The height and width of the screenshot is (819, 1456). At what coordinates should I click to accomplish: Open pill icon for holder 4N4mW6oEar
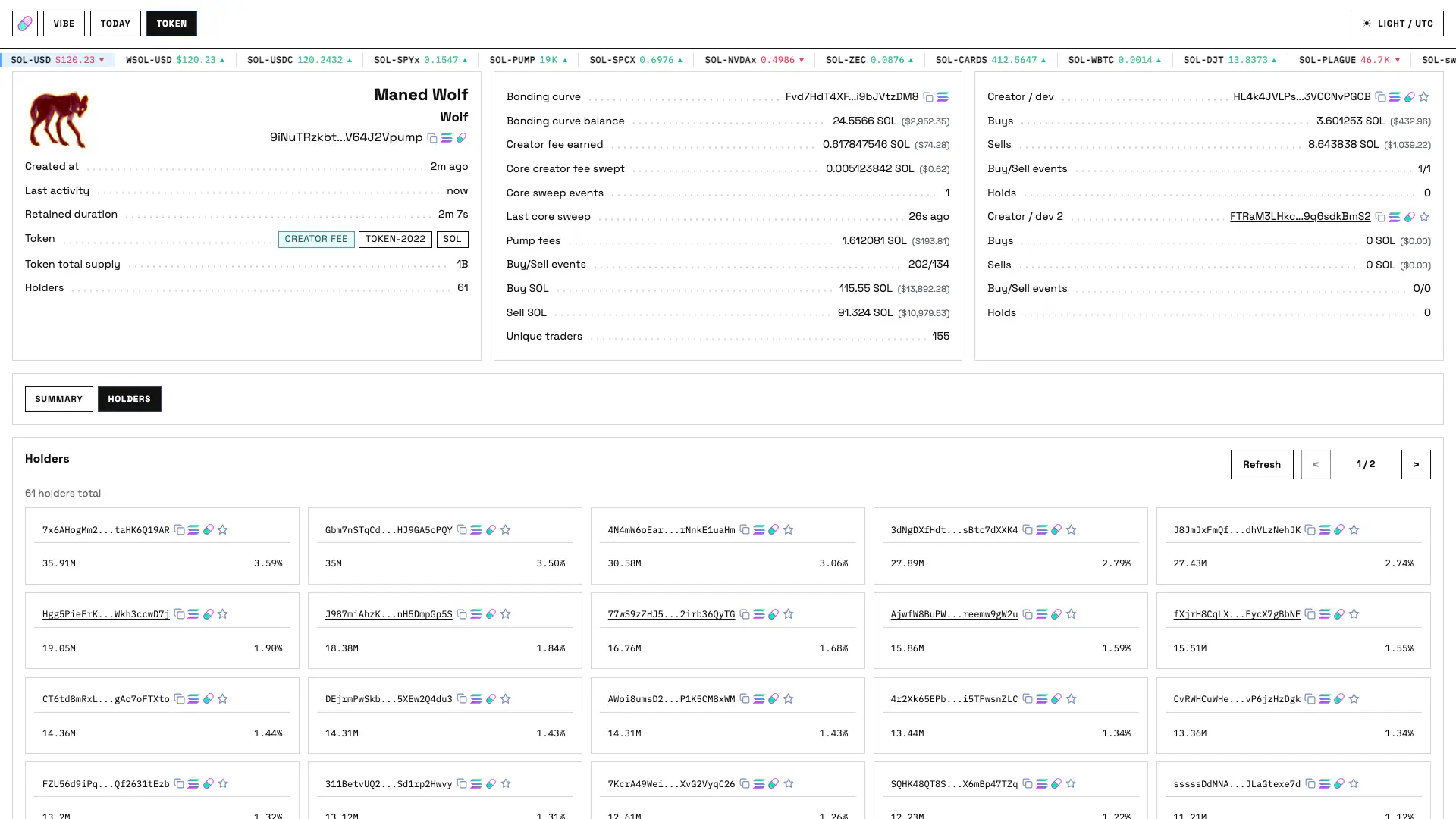pyautogui.click(x=773, y=530)
